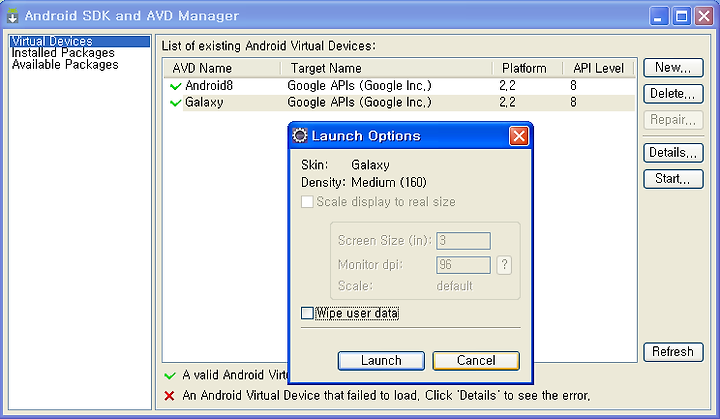Click the Monitor dpi input field
The width and height of the screenshot is (720, 419).
coord(463,265)
